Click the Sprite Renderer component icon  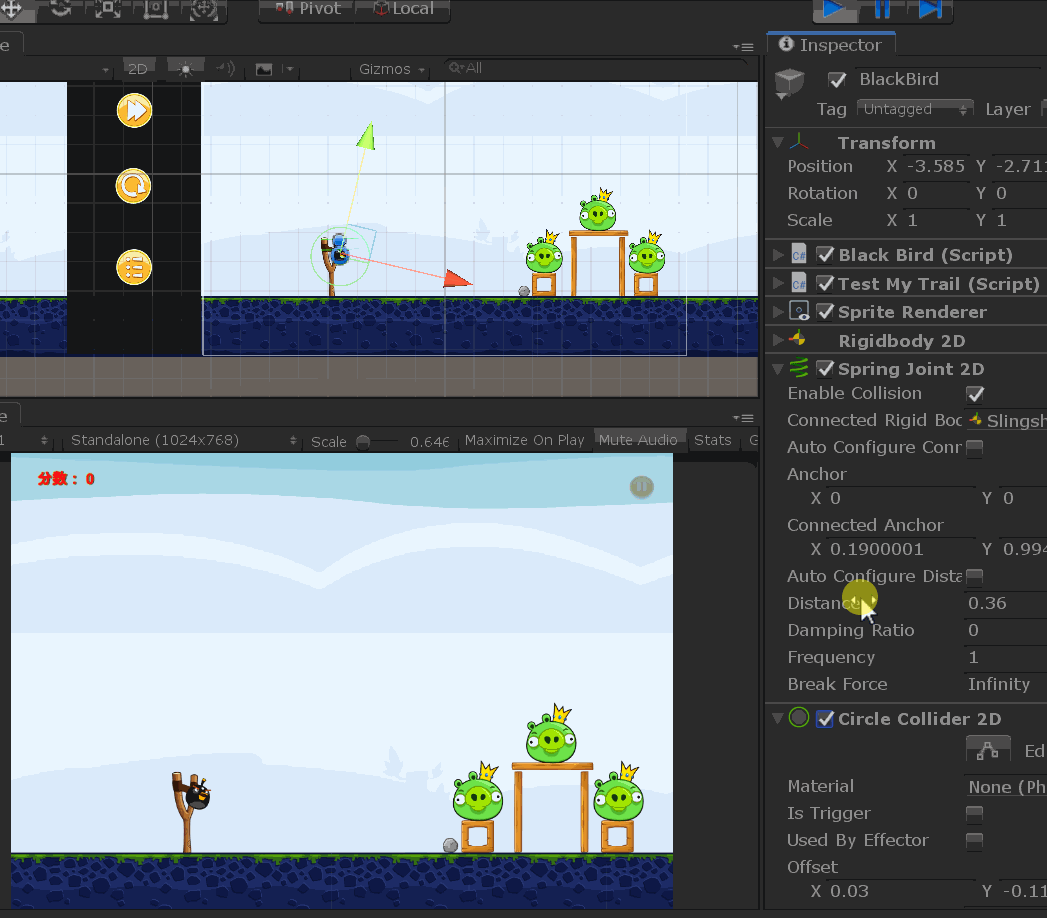coord(799,311)
